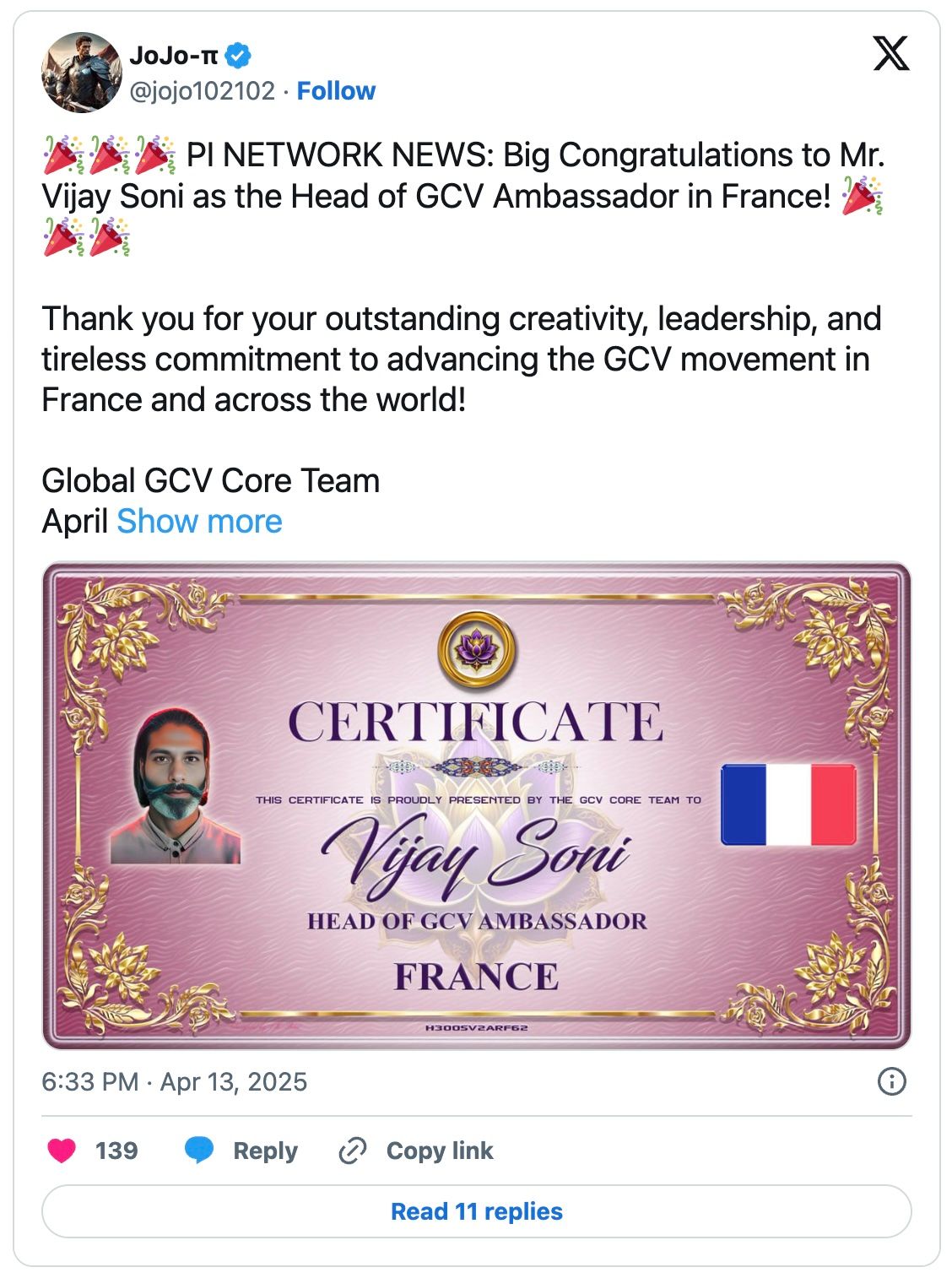Open the 6:33 PM Apr 13 timestamp

pos(174,1081)
